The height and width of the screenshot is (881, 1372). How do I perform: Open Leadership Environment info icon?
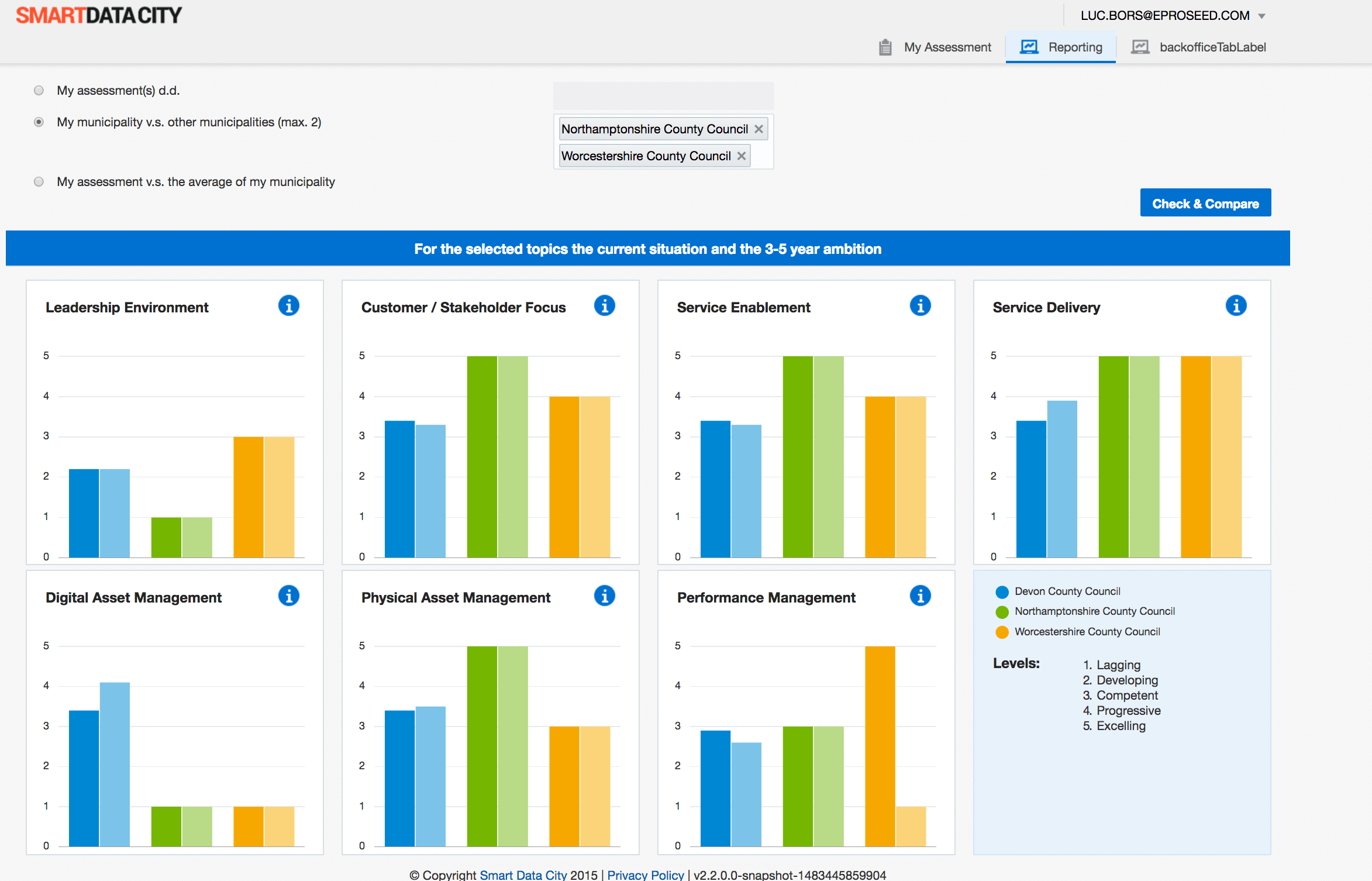pyautogui.click(x=288, y=305)
